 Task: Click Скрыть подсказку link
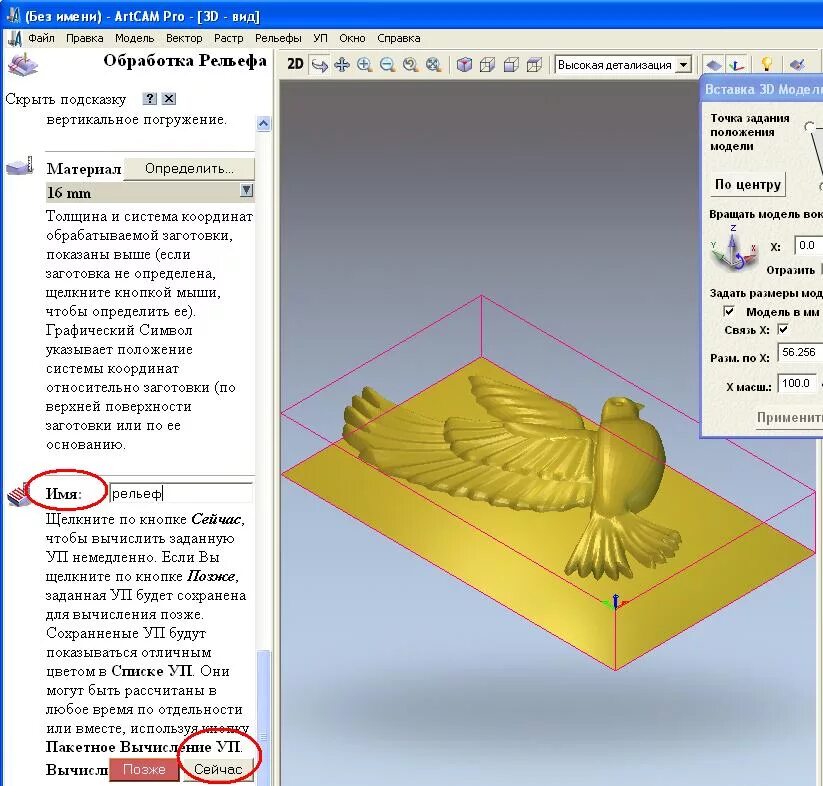point(66,99)
